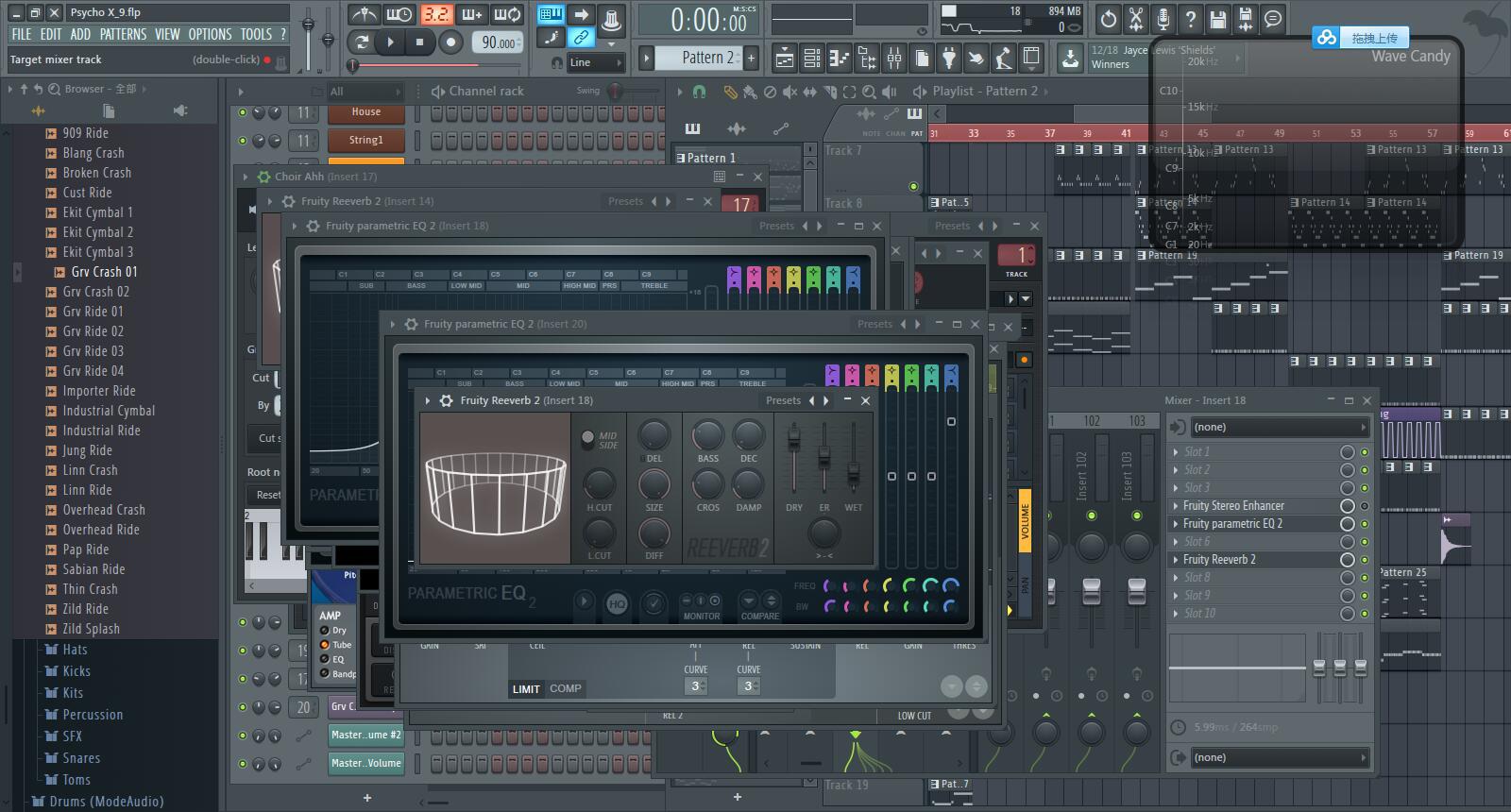Open mixer output (none) dropdown at bottom
This screenshot has width=1511, height=812.
click(x=1279, y=757)
